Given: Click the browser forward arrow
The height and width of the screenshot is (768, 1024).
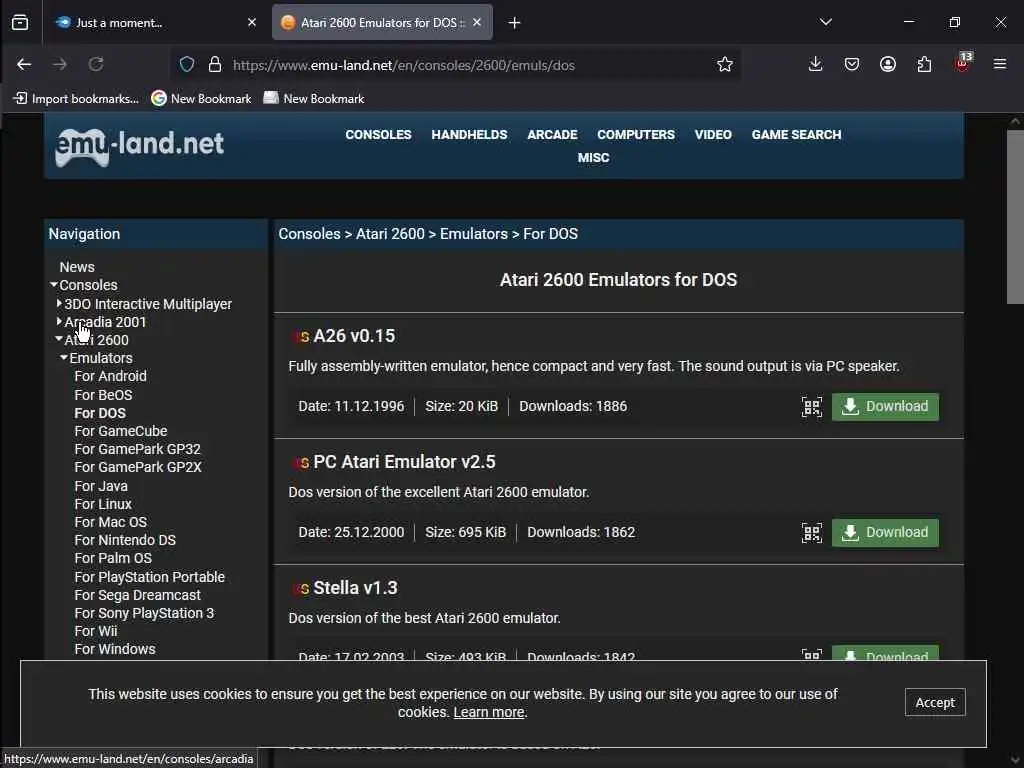Looking at the screenshot, I should click(60, 64).
